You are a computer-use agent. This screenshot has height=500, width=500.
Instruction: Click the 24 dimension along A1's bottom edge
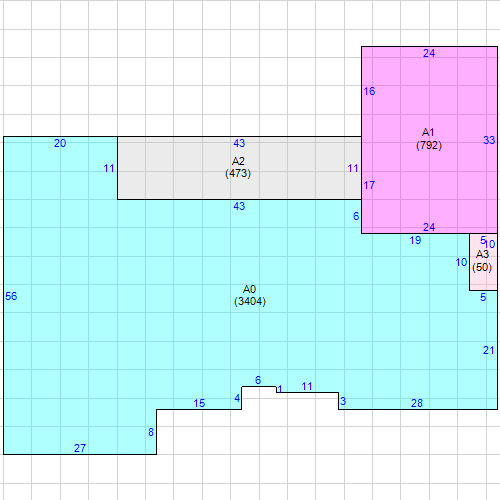point(429,227)
